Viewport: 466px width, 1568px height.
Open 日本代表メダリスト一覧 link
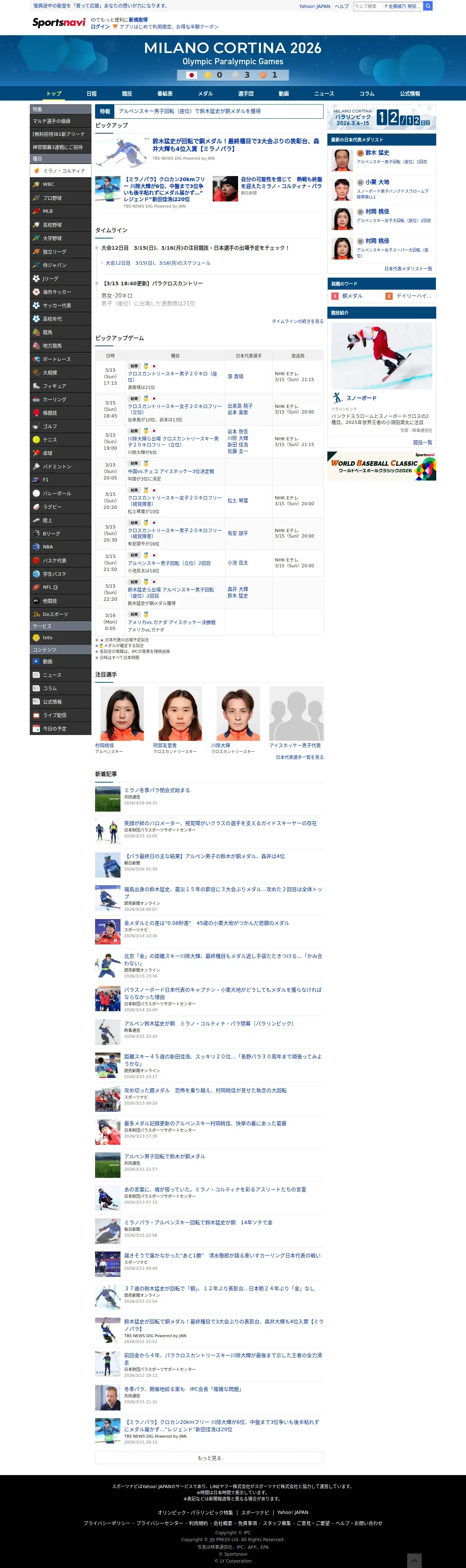(x=408, y=269)
